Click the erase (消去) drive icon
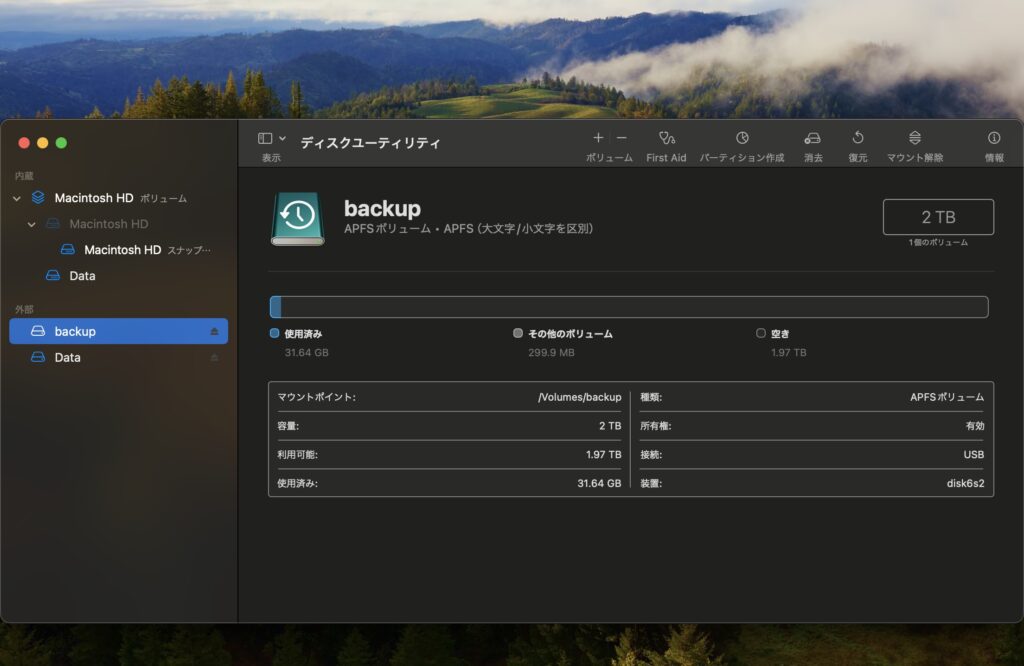This screenshot has width=1024, height=666. (812, 138)
